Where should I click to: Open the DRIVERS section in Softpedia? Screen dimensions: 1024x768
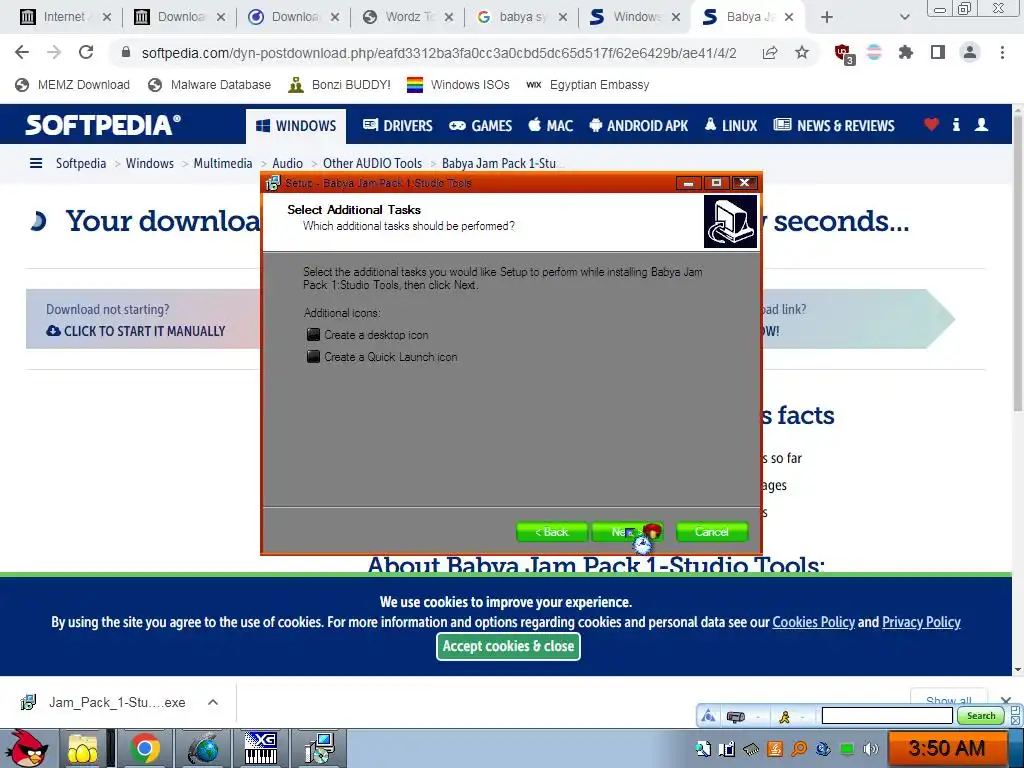(398, 125)
